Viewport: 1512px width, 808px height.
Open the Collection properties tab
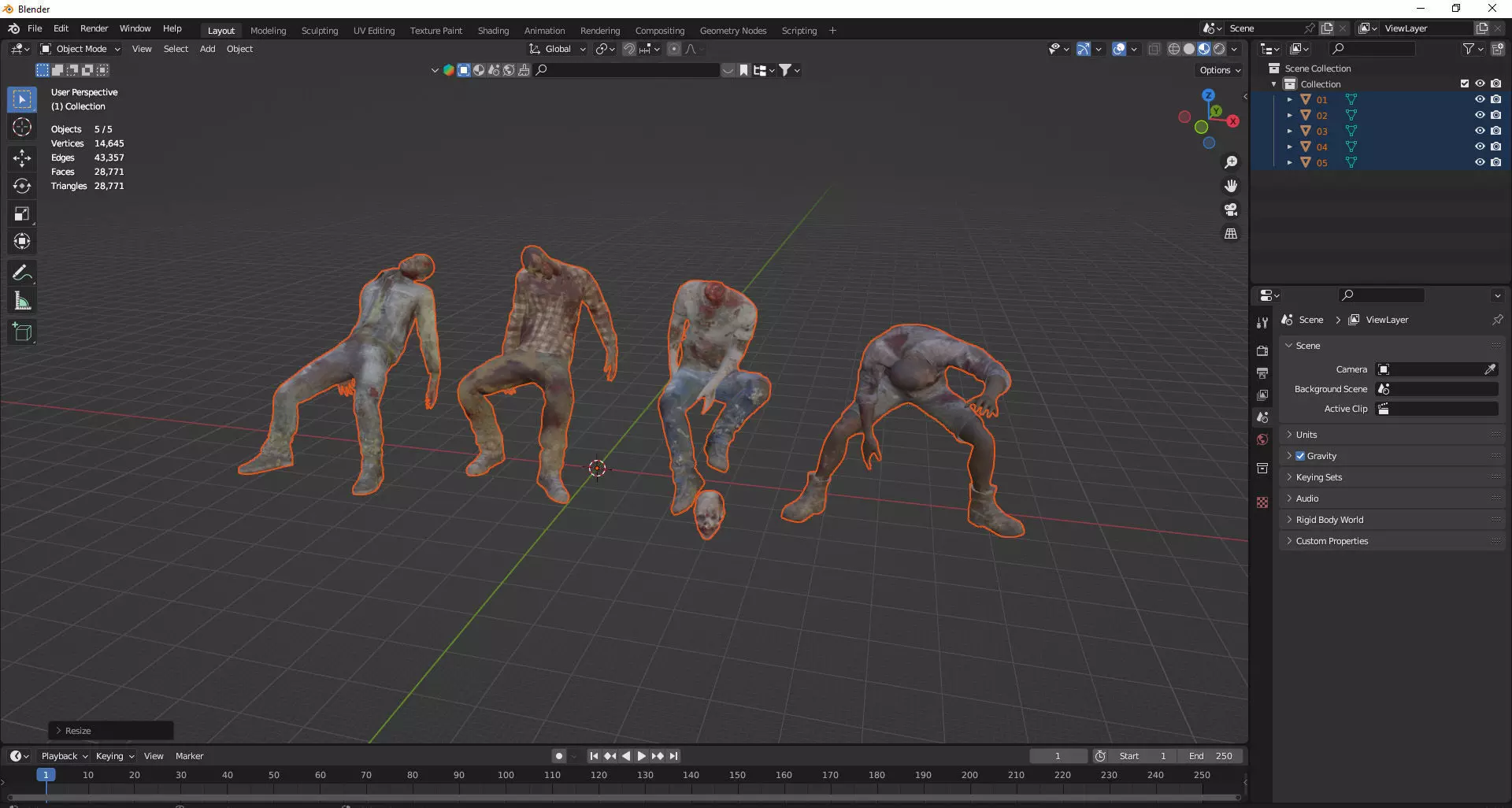click(1262, 468)
